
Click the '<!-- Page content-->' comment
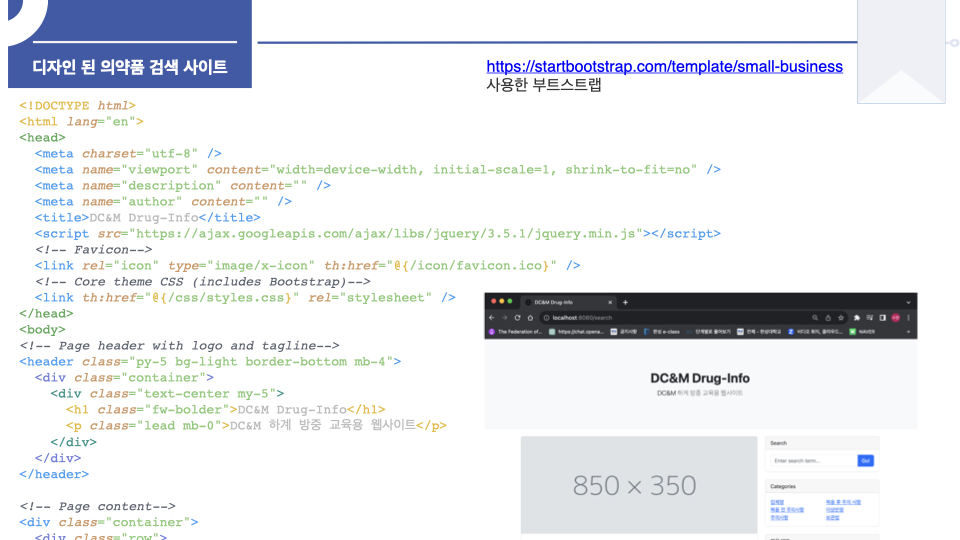click(x=97, y=506)
